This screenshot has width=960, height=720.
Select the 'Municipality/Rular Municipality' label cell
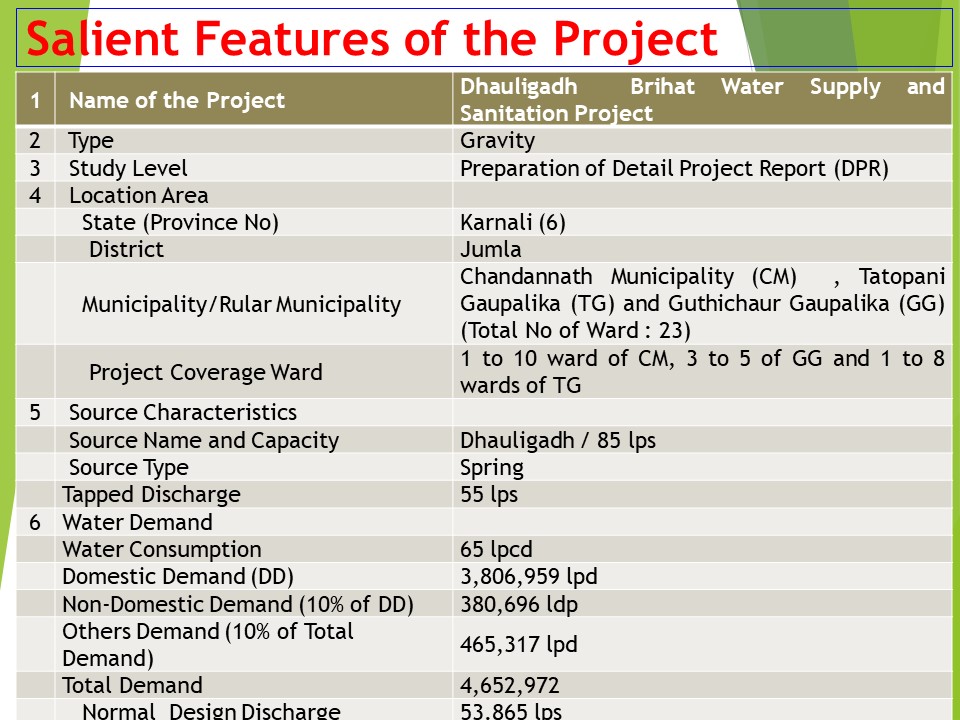pyautogui.click(x=241, y=304)
